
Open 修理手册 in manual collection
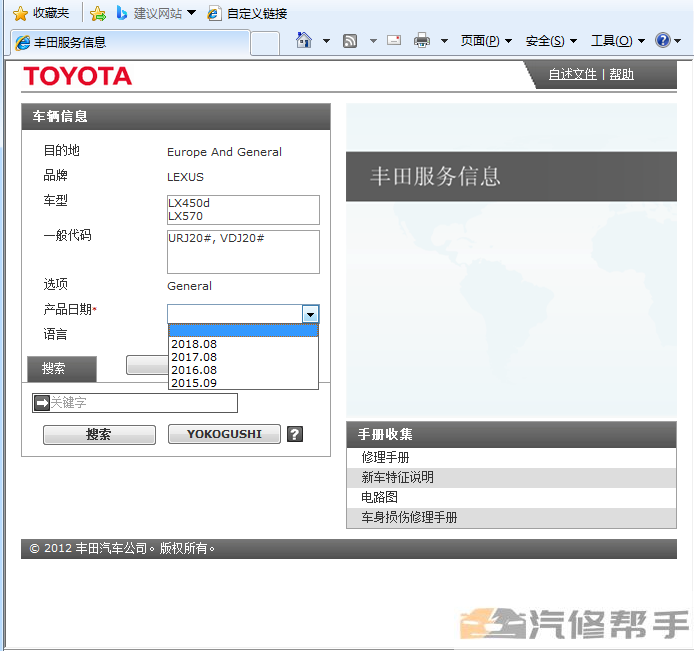tap(511, 458)
